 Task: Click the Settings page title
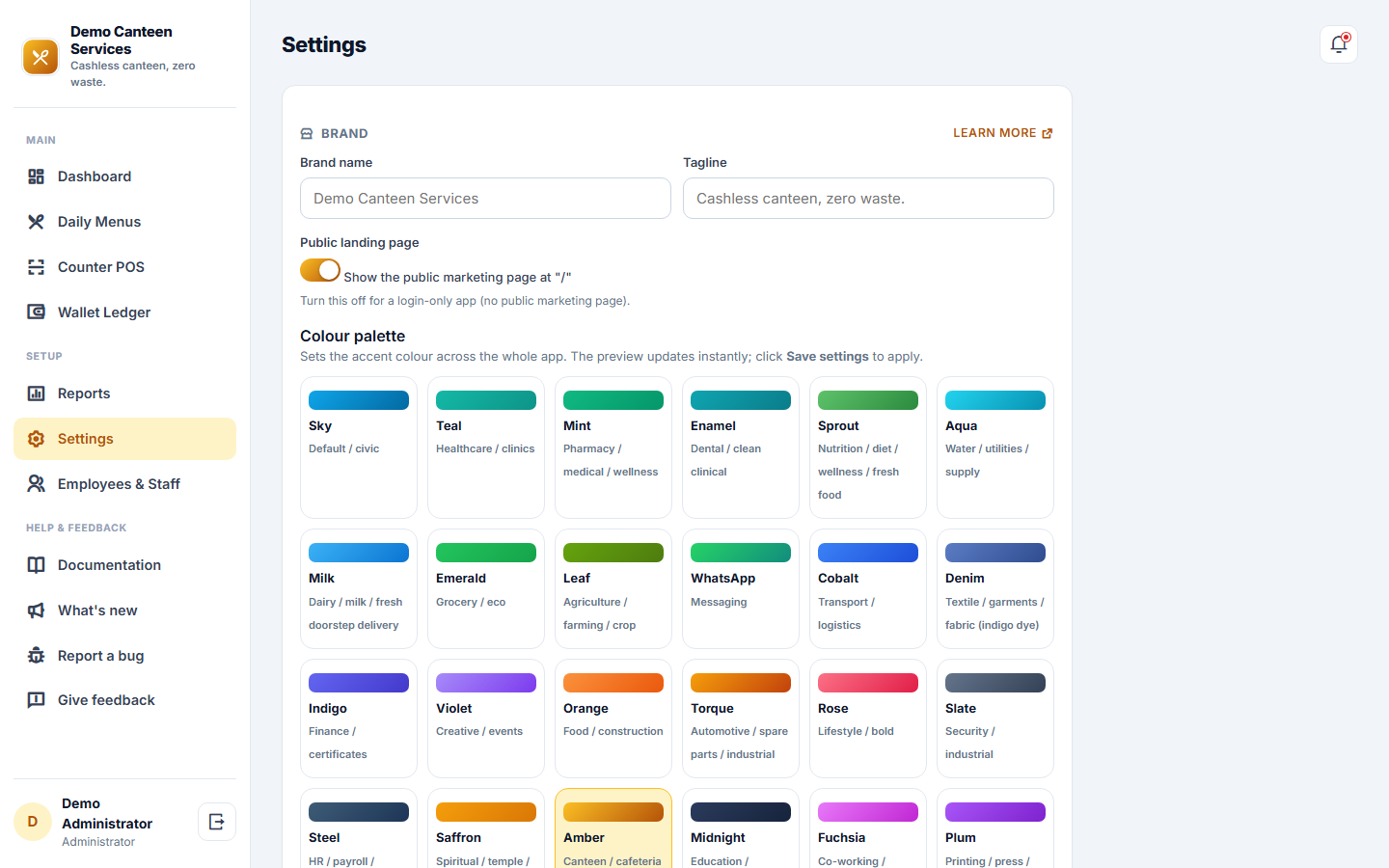tap(324, 44)
